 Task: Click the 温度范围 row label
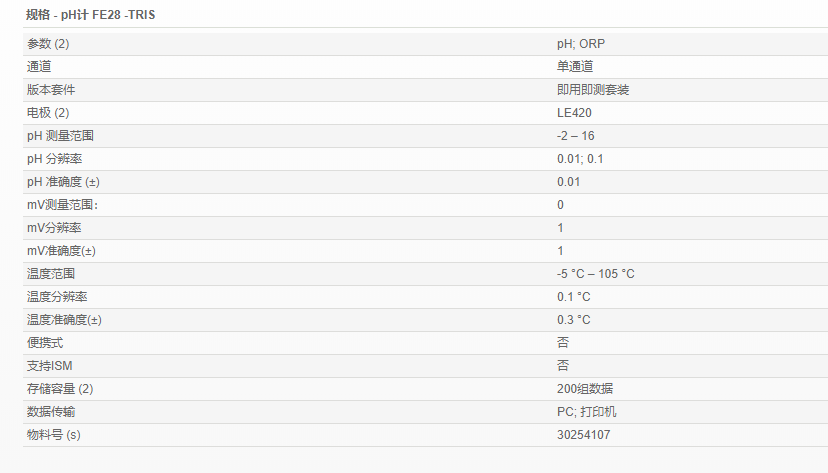[x=51, y=274]
